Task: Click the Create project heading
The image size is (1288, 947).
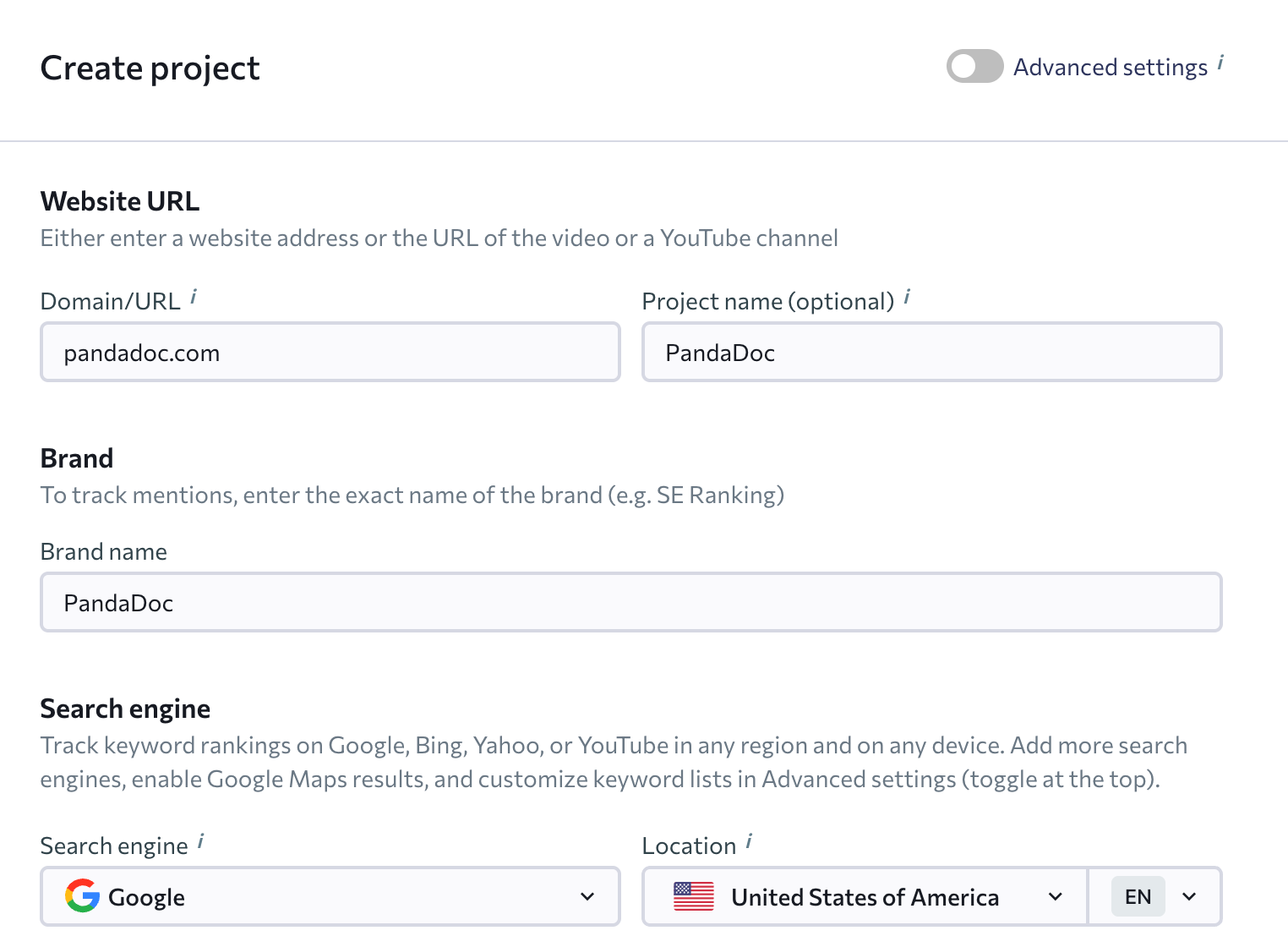Action: tap(150, 68)
